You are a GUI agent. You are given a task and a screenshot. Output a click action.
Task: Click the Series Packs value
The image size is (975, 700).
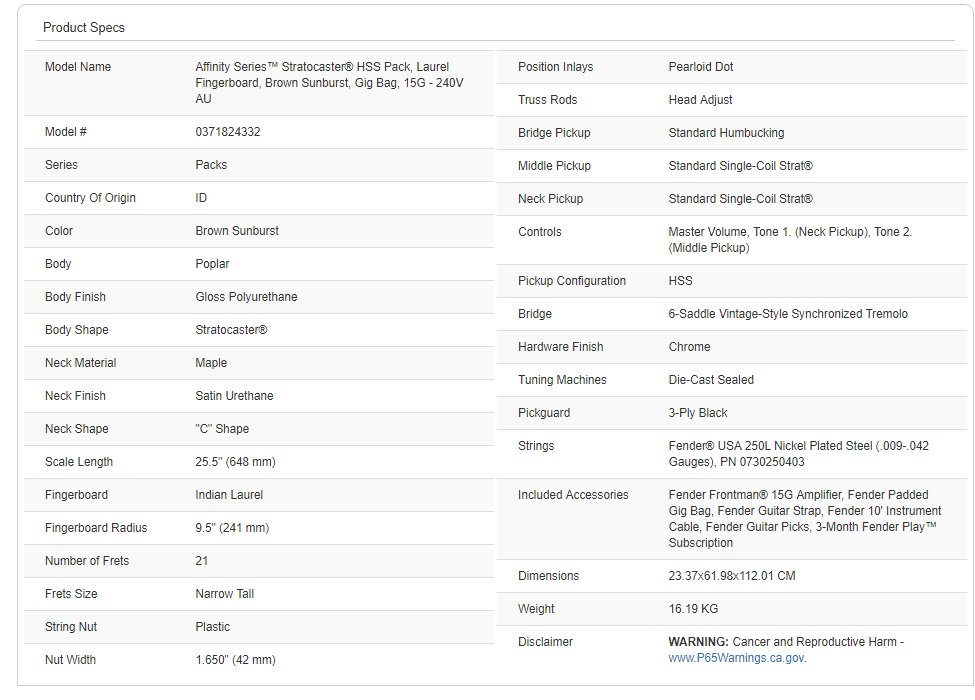211,165
